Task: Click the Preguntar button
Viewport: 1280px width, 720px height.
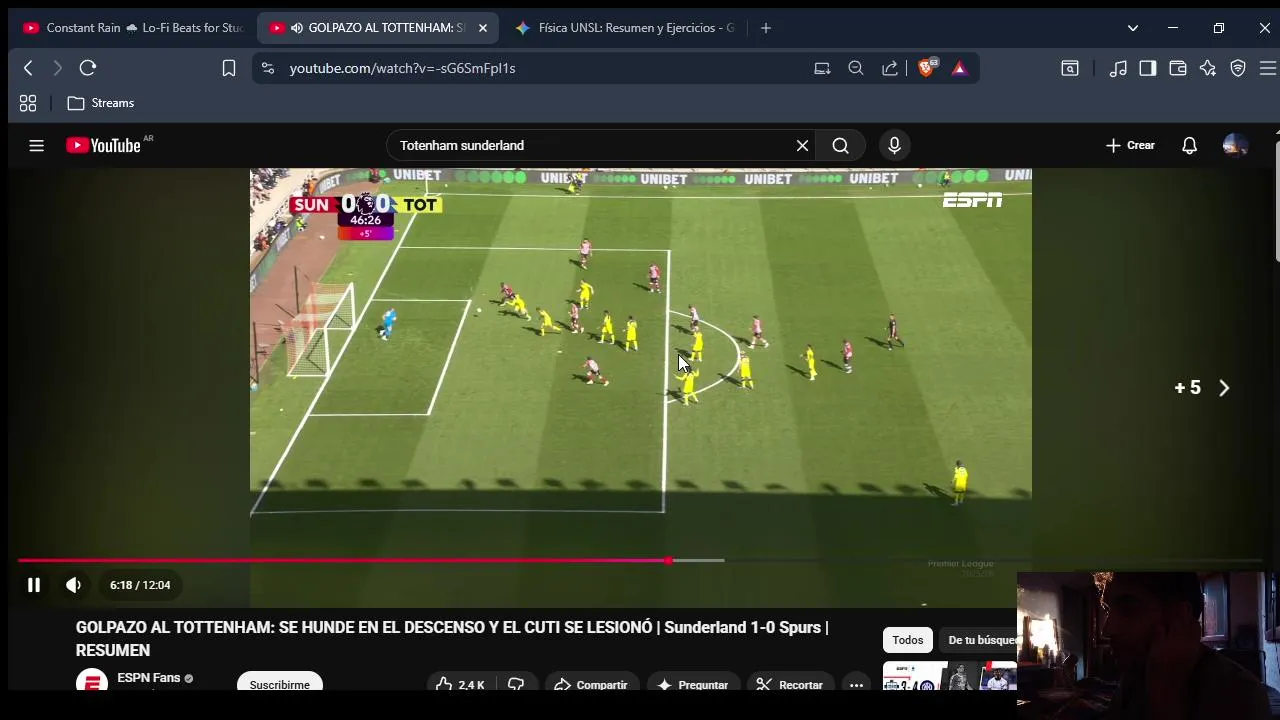Action: (693, 685)
